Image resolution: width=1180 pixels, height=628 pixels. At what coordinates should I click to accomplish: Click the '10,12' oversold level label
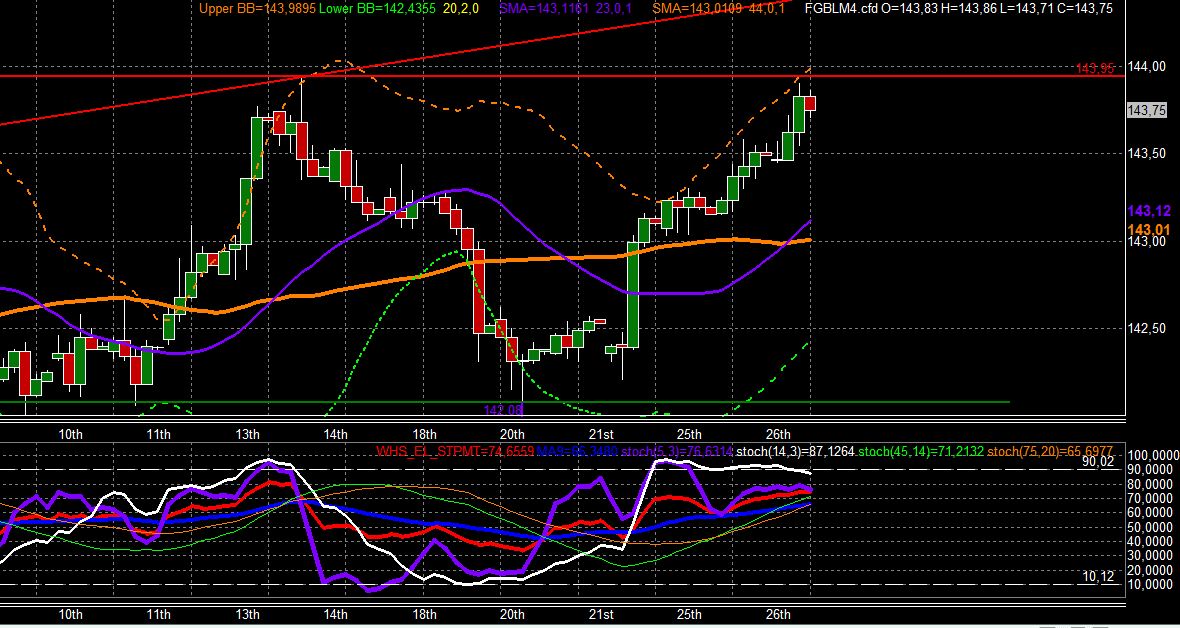coord(1097,576)
